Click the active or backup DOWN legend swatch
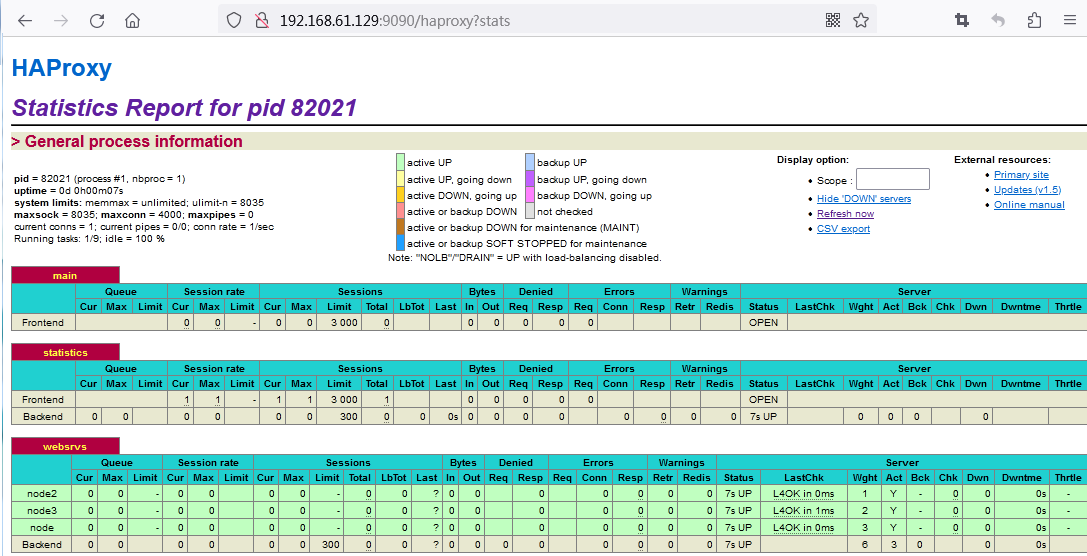This screenshot has height=556, width=1087. [400, 211]
